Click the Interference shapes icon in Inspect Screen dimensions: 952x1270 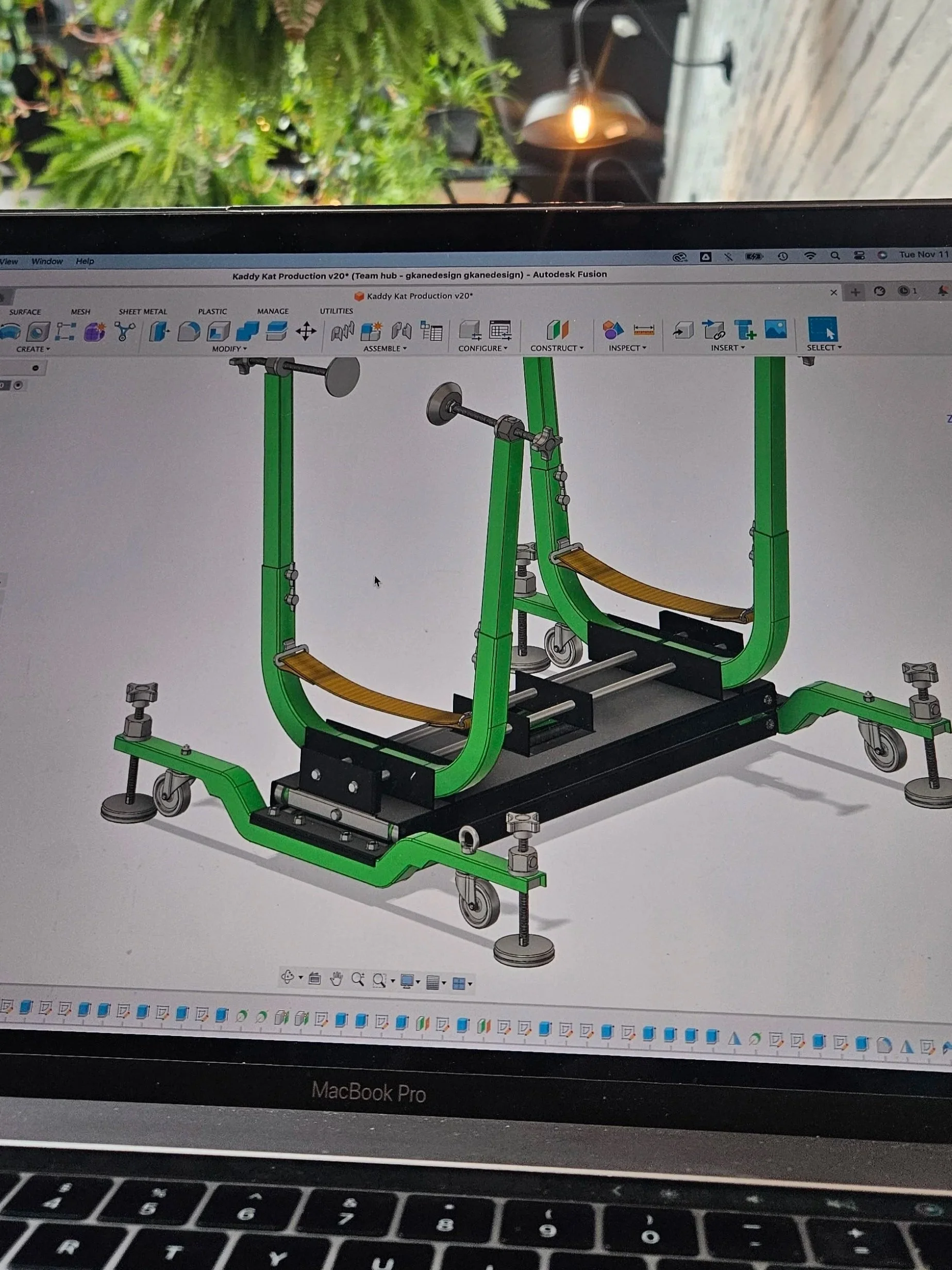(613, 329)
